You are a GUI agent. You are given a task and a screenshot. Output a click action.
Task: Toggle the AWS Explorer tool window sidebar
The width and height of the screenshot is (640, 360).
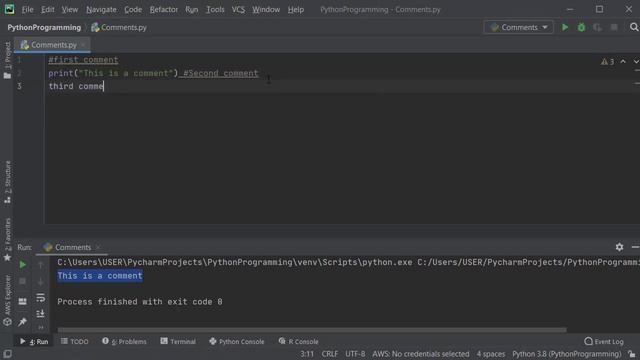click(x=7, y=300)
